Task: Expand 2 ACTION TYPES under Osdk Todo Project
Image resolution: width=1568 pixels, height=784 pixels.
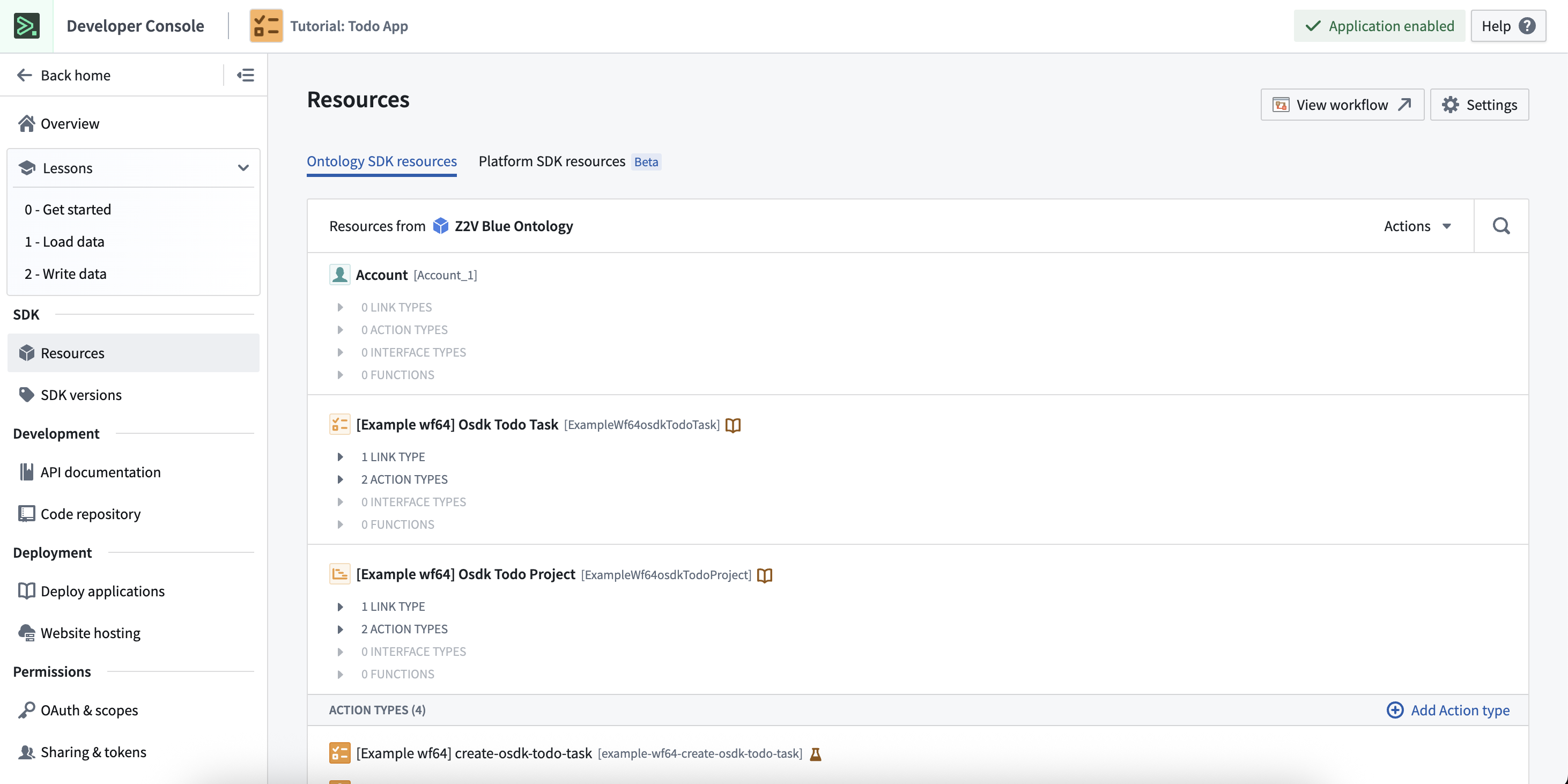Action: tap(341, 629)
